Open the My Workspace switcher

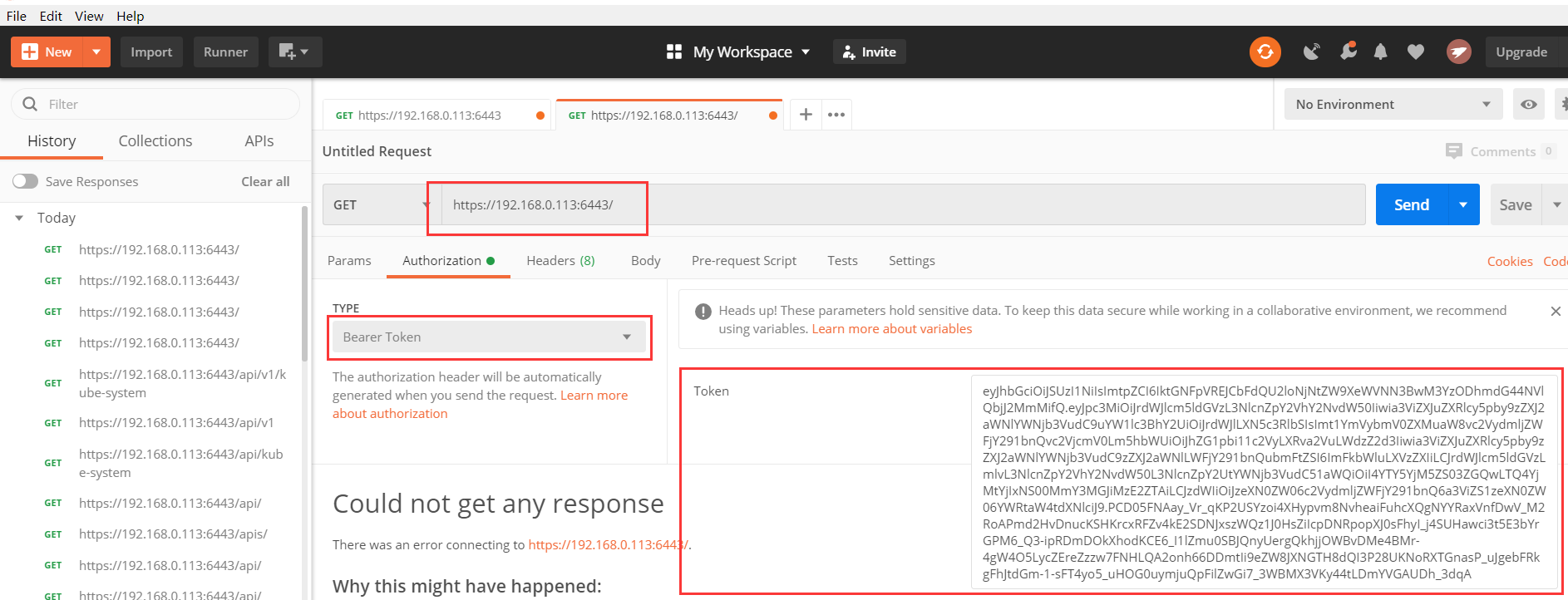click(x=737, y=52)
